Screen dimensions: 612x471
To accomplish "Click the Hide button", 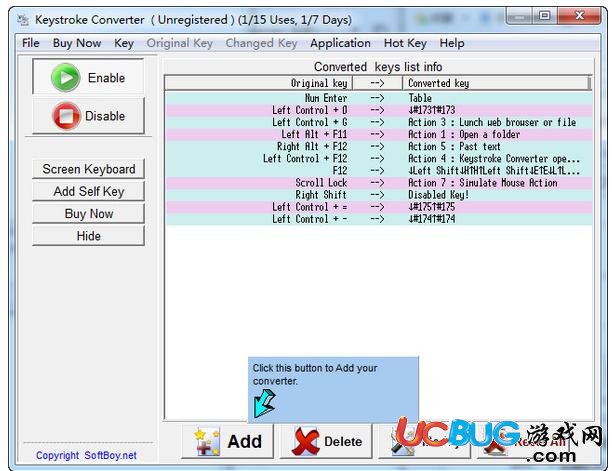I will [x=89, y=236].
